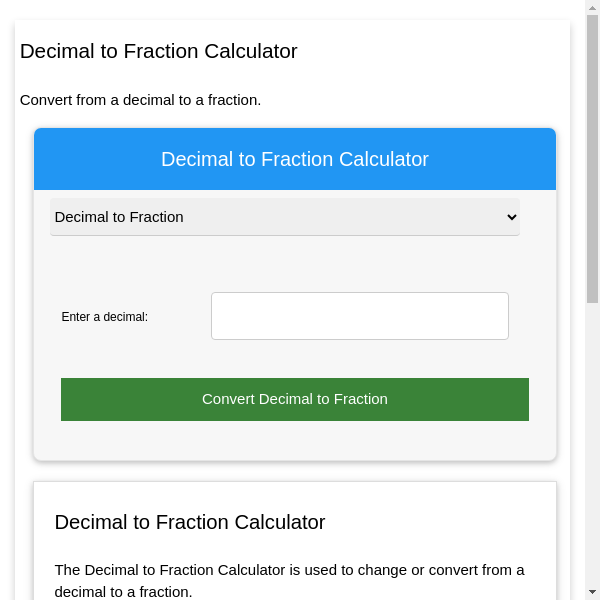Click the gray panel area below the green button
Image resolution: width=600 pixels, height=600 pixels.
coord(295,441)
